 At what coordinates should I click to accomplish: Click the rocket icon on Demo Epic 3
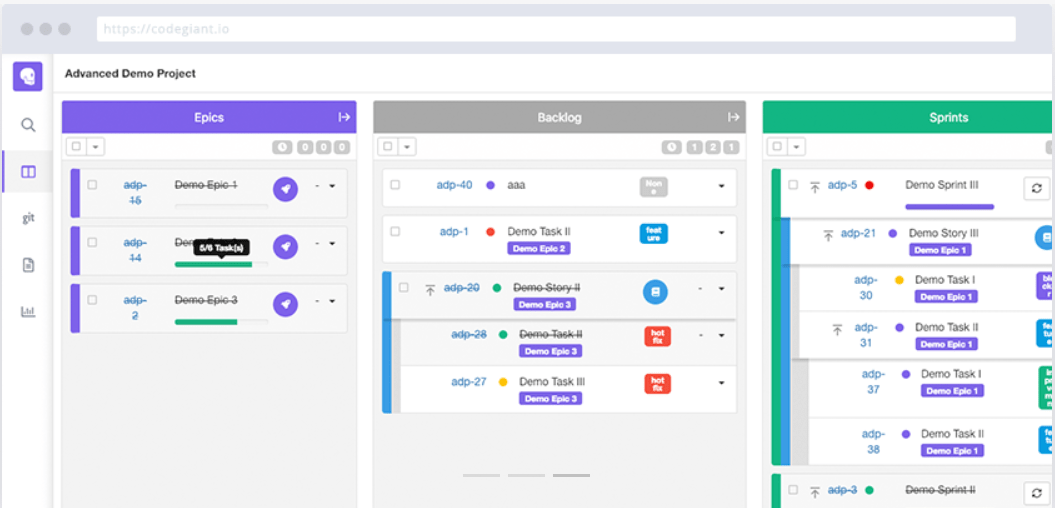(x=285, y=304)
